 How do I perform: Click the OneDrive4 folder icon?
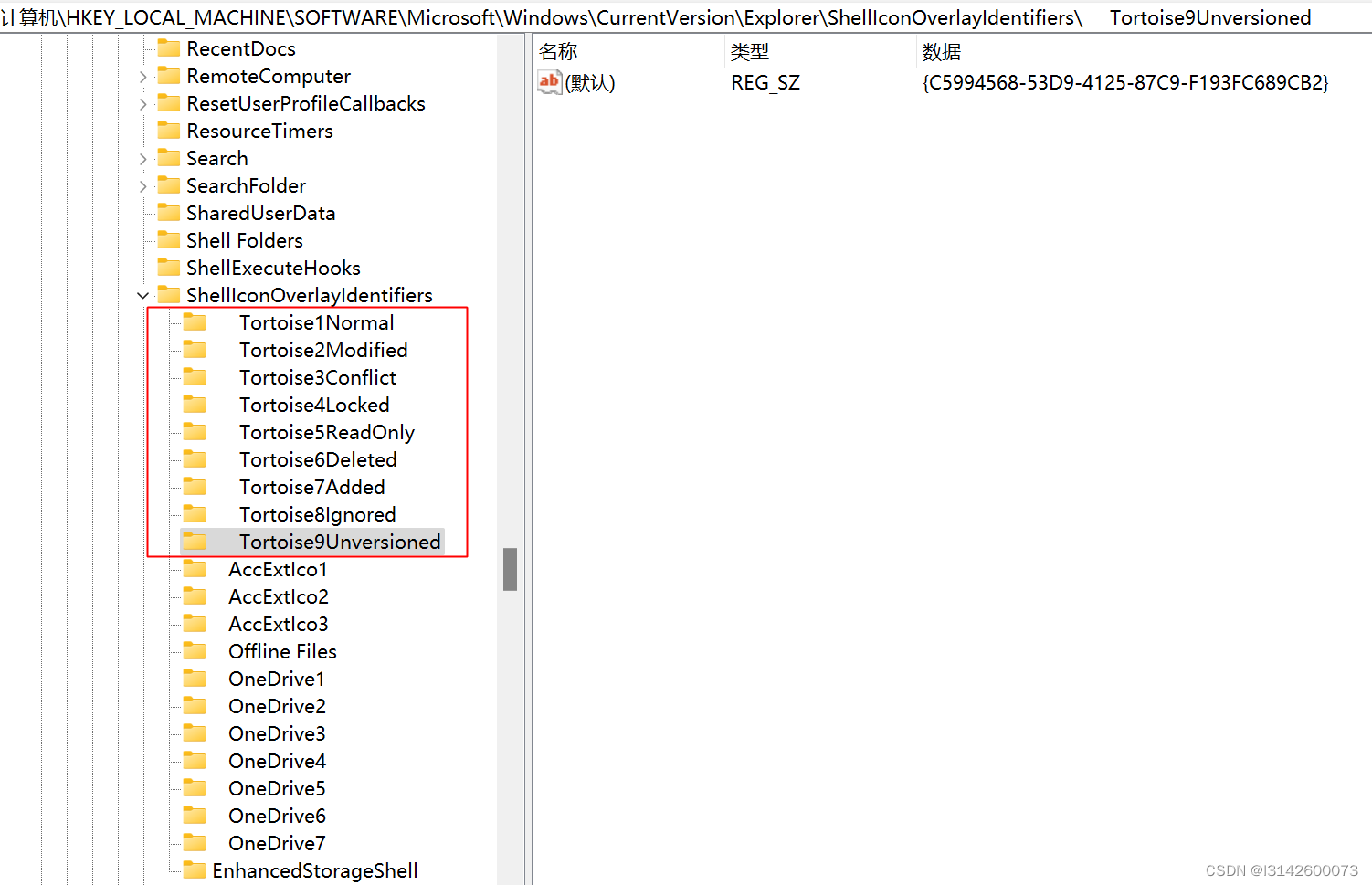tap(195, 760)
